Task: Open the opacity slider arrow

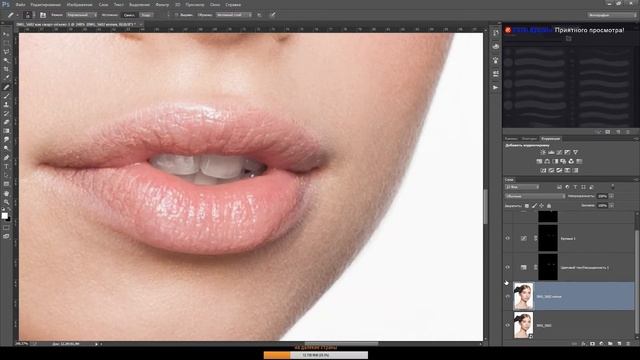Action: 611,196
